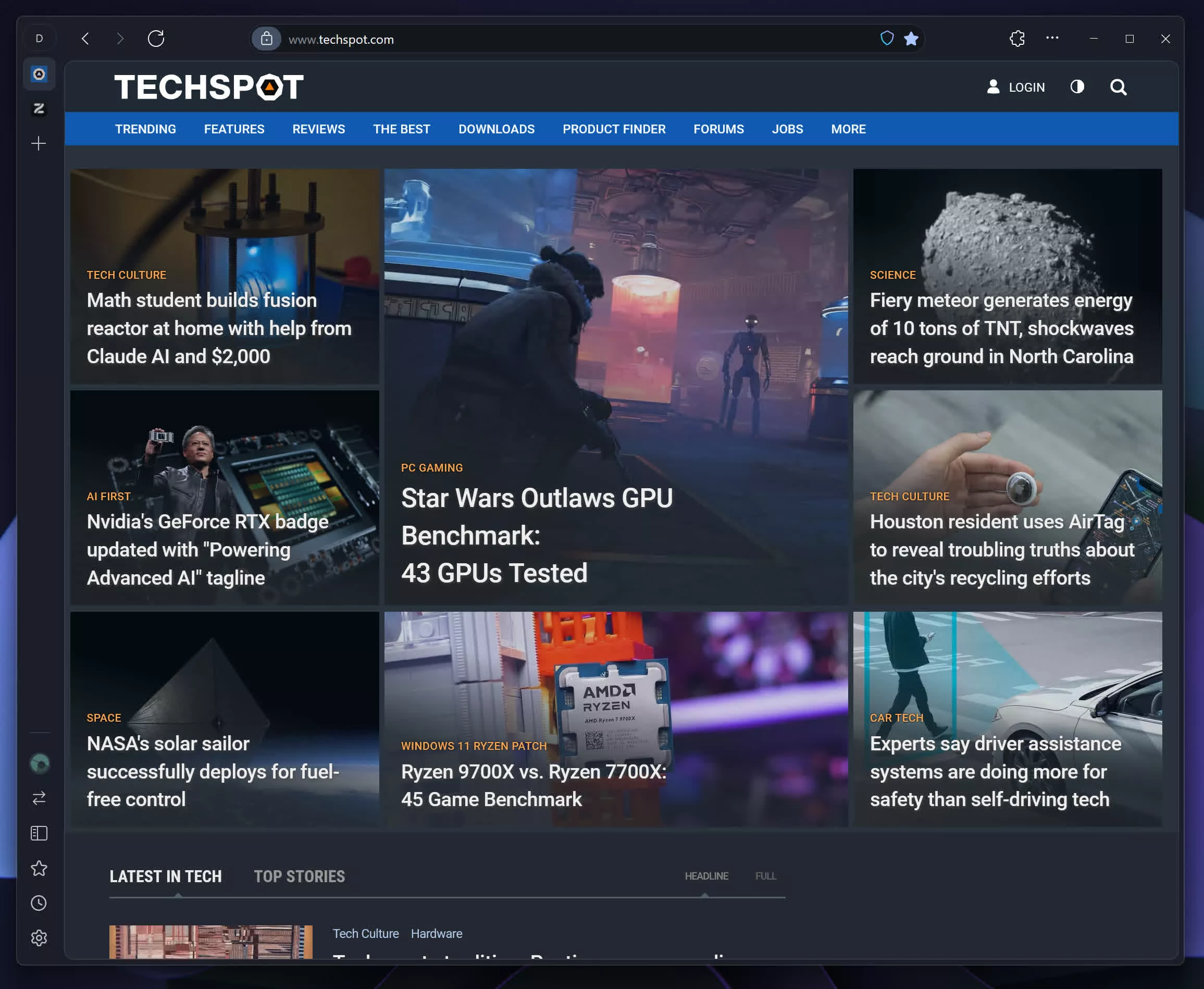Click the bookmark star in address bar
The width and height of the screenshot is (1204, 989).
click(x=911, y=39)
